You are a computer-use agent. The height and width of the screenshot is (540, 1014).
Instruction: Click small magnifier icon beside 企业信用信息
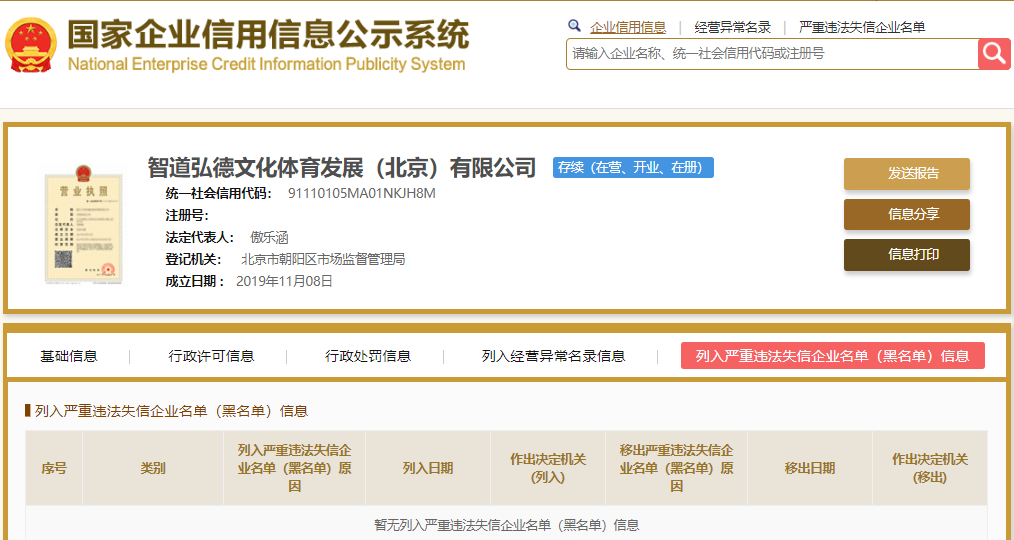coord(574,26)
